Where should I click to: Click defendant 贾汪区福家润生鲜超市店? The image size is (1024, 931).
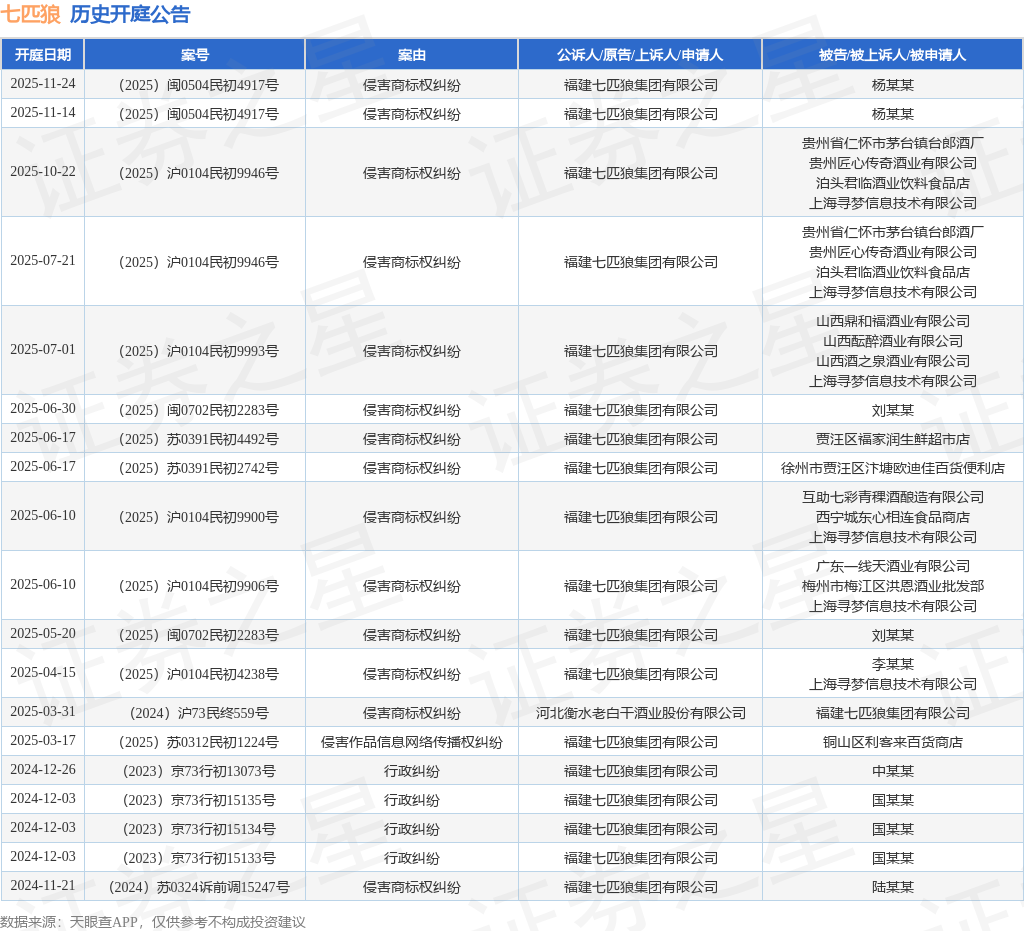[892, 439]
